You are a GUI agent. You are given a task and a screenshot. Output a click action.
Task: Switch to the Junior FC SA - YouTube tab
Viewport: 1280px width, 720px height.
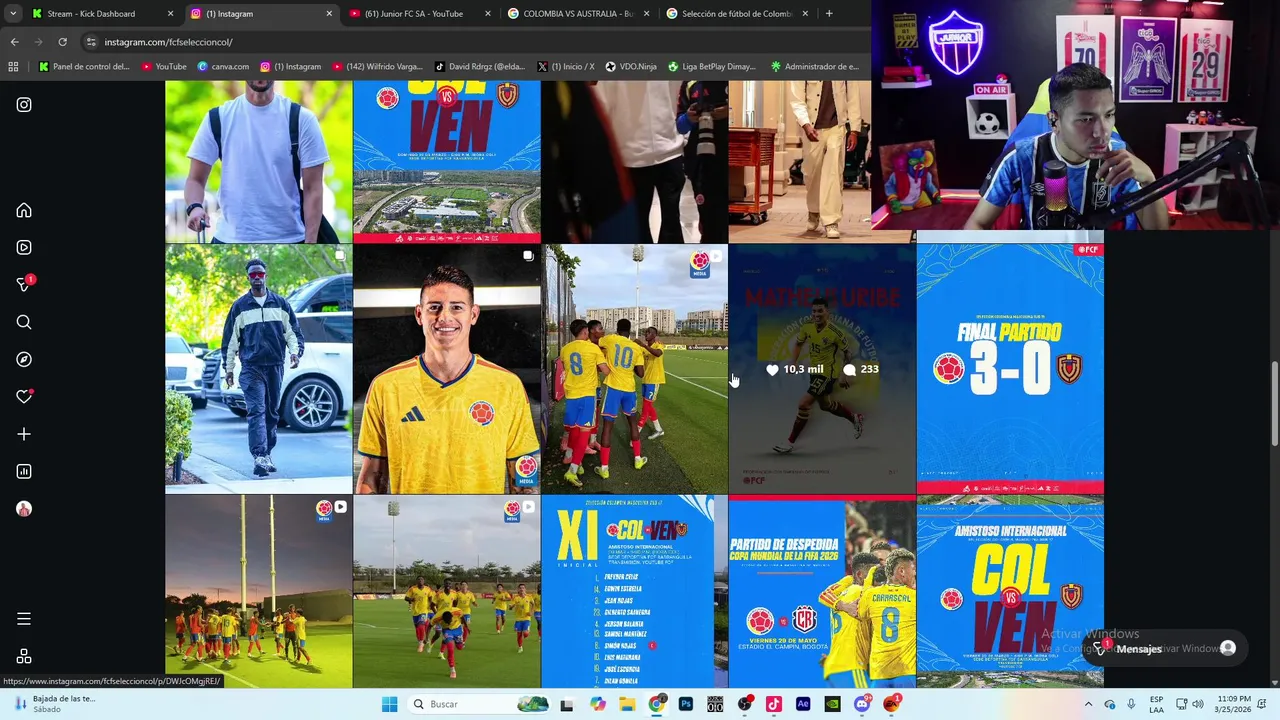420,14
